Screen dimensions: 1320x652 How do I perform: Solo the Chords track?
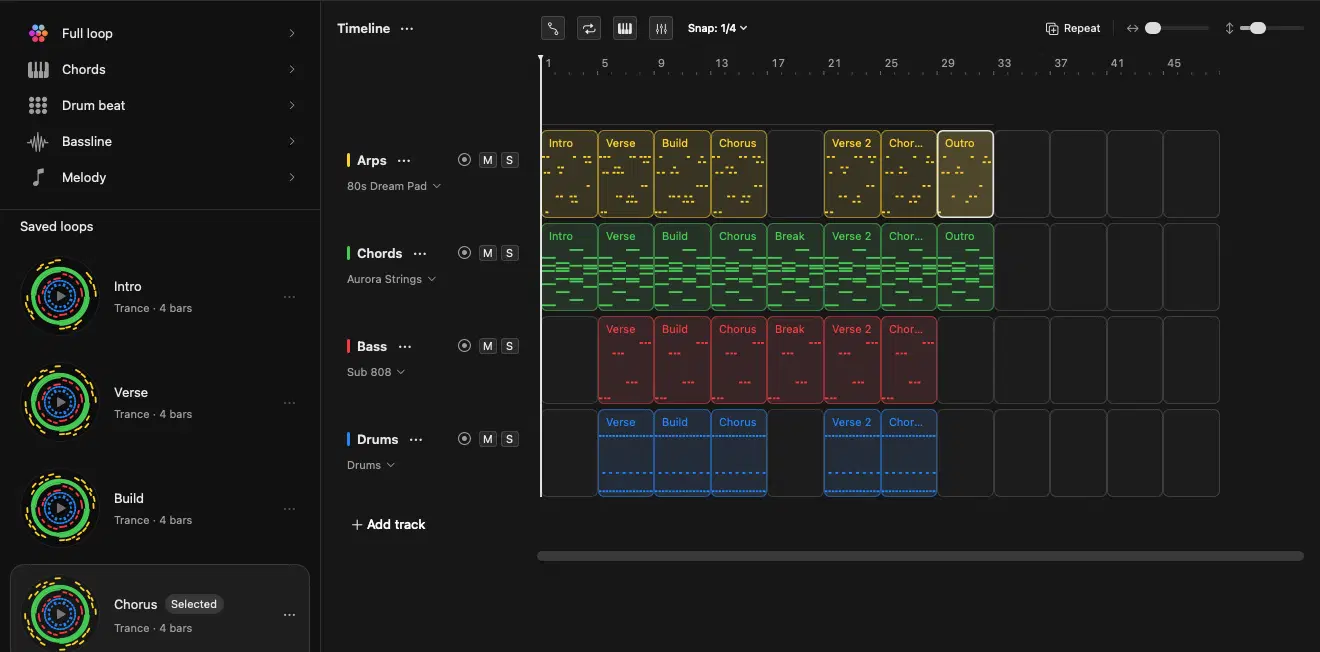click(509, 253)
